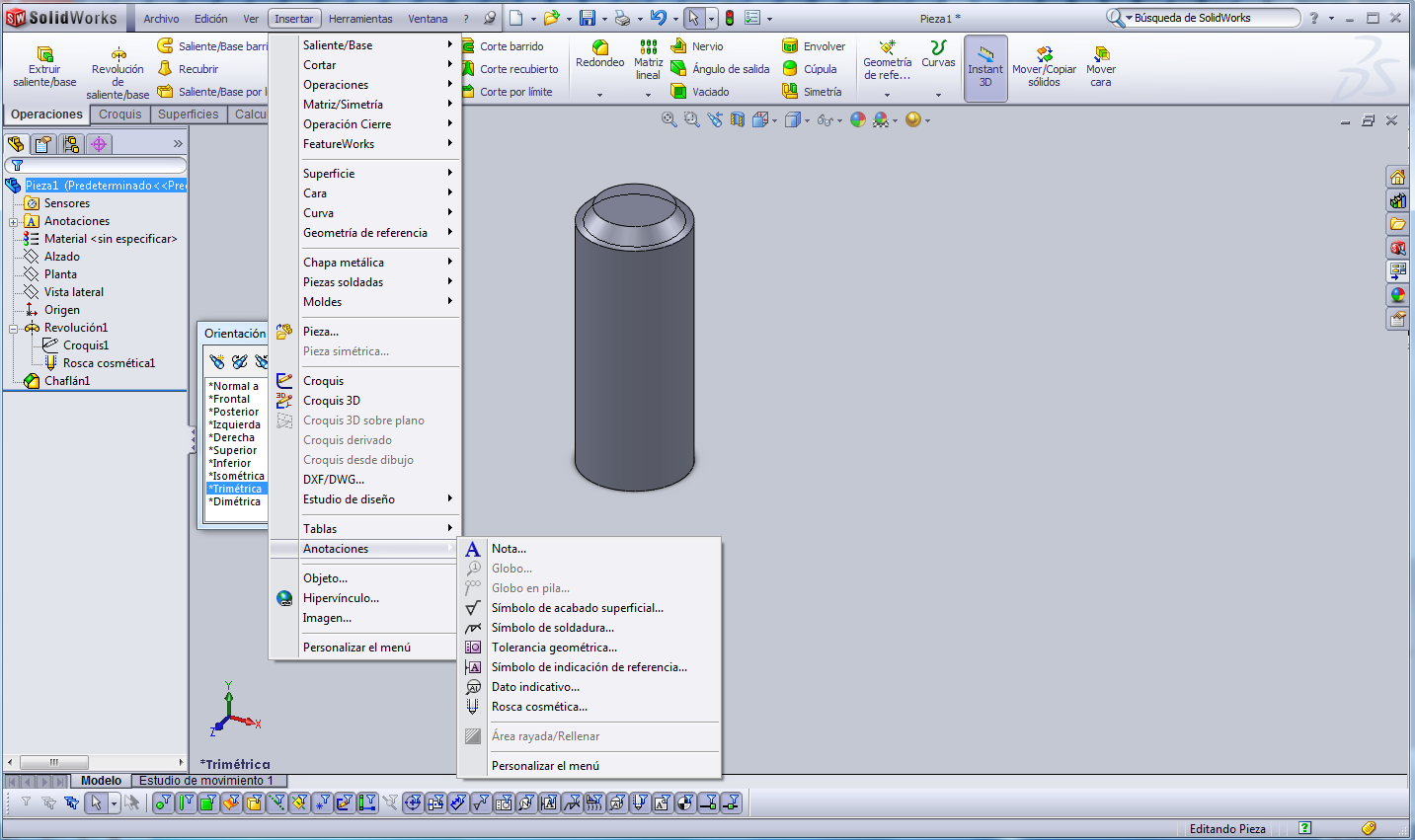Select *Isométrica in Orientación list

(x=237, y=476)
